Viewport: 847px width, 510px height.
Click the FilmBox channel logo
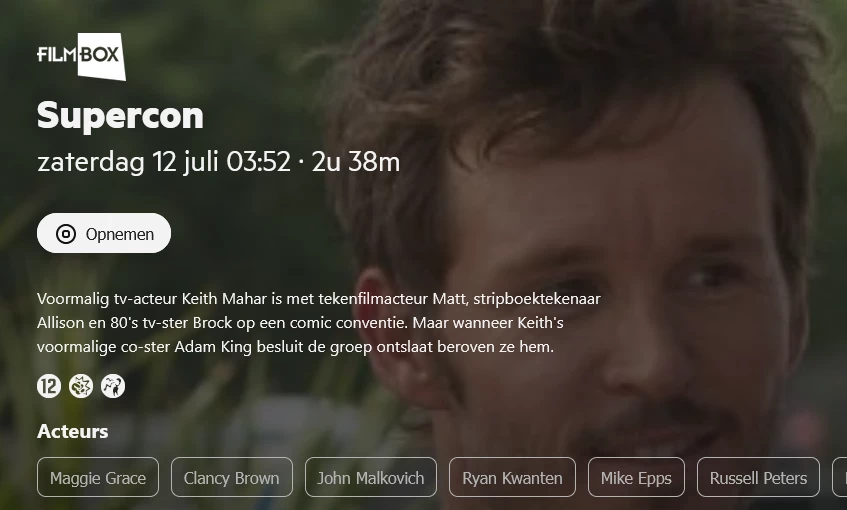82,56
